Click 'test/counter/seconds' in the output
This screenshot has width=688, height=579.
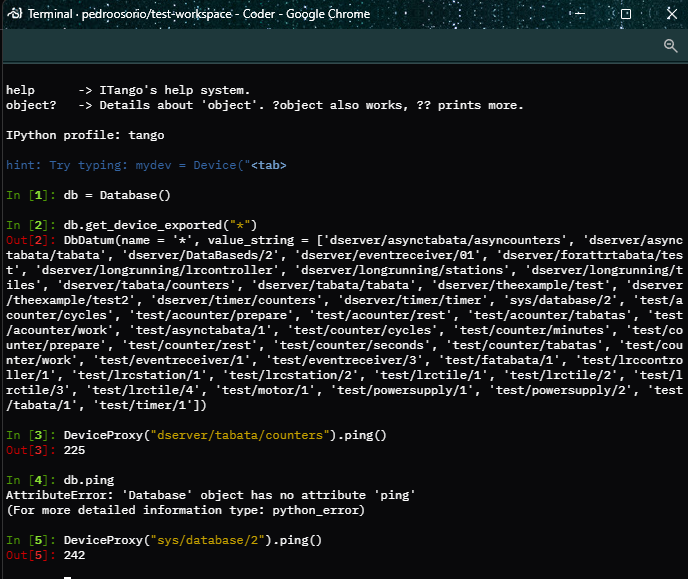pyautogui.click(x=351, y=345)
